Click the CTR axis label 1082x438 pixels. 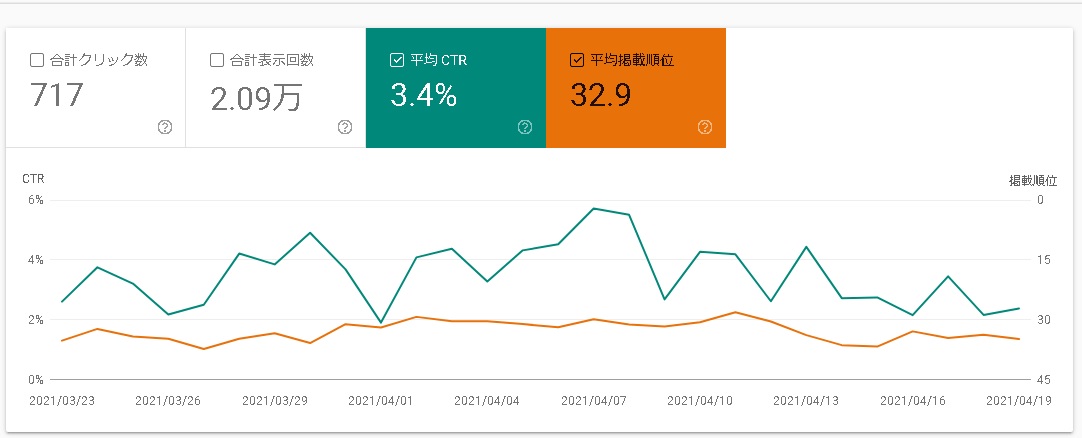(33, 179)
